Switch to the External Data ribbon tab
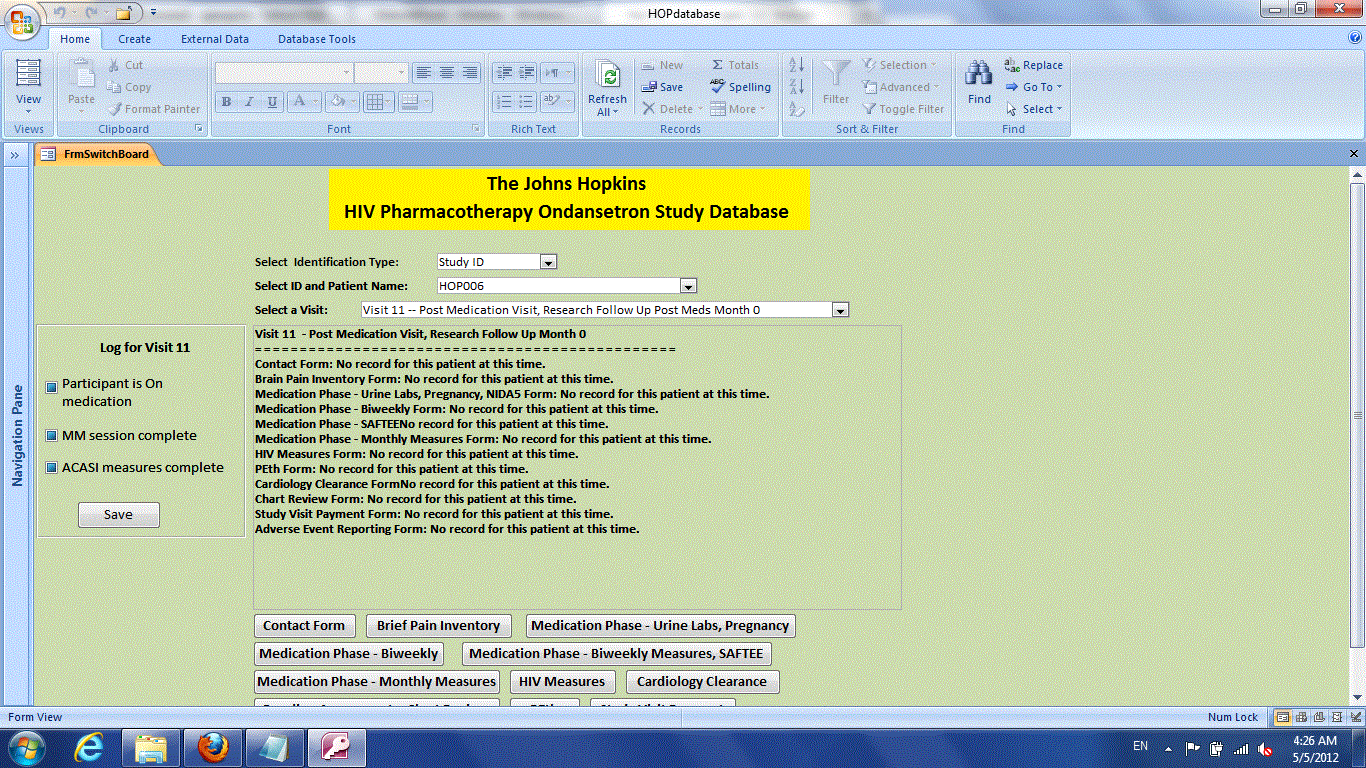Image resolution: width=1366 pixels, height=768 pixels. (x=215, y=39)
